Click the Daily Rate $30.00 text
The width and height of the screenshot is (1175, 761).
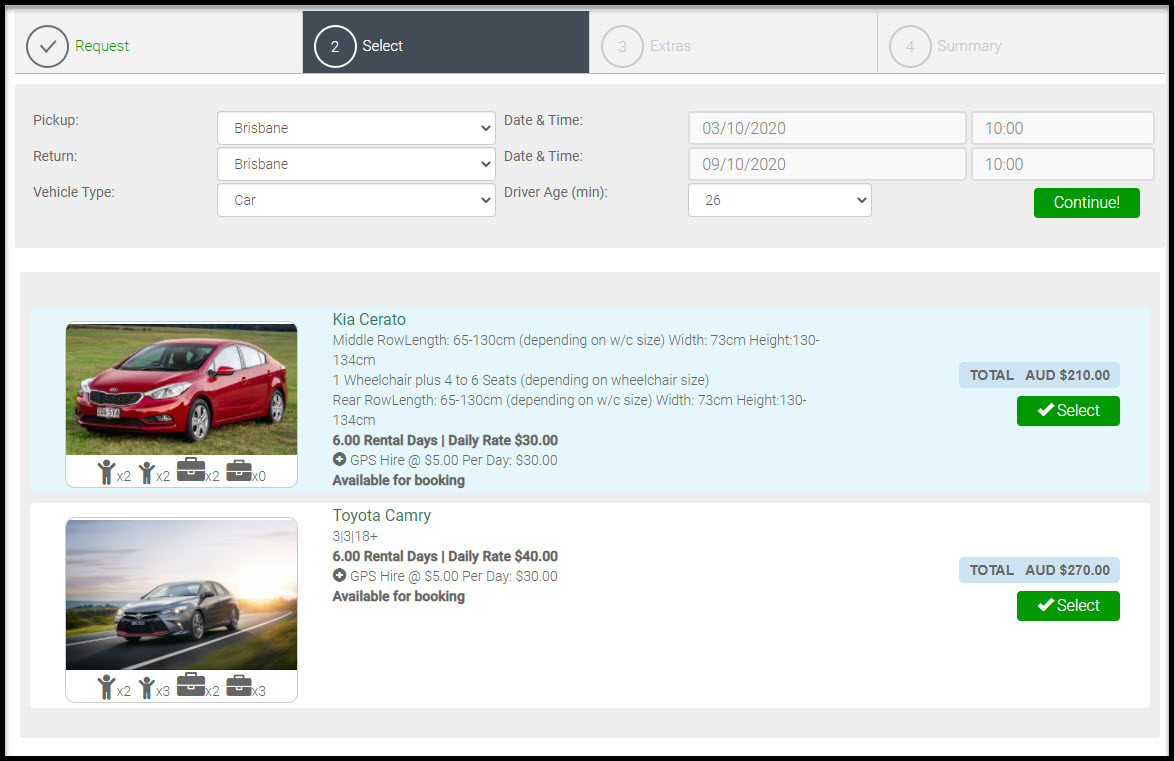pyautogui.click(x=503, y=440)
